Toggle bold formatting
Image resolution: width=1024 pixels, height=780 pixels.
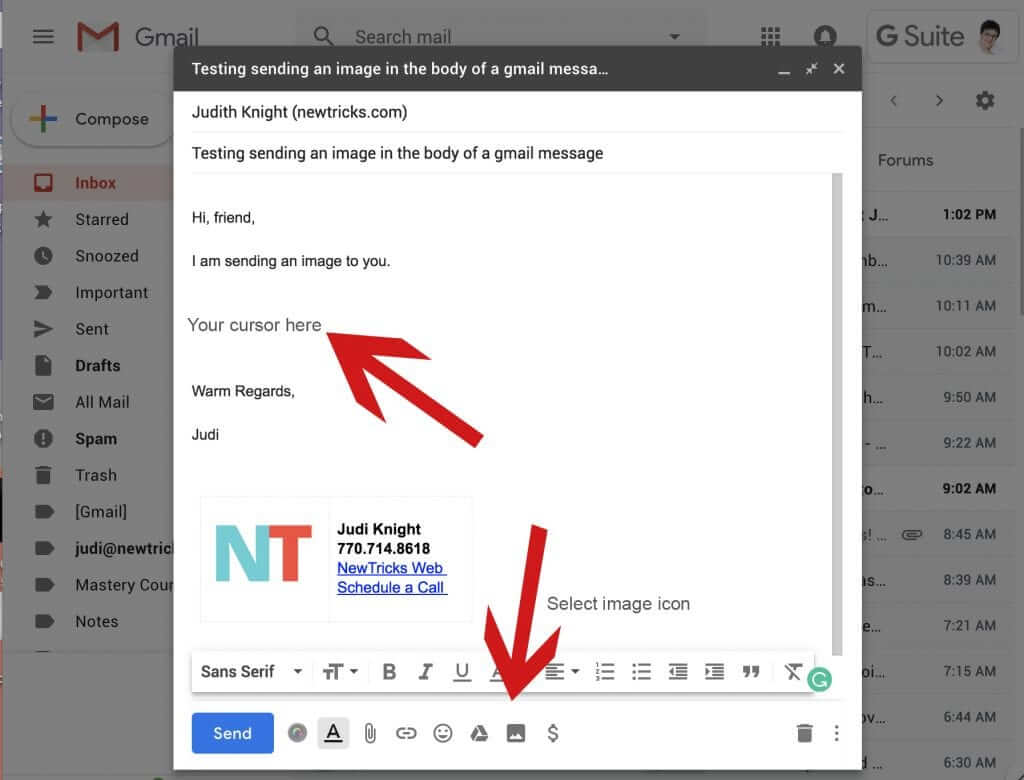(x=389, y=671)
